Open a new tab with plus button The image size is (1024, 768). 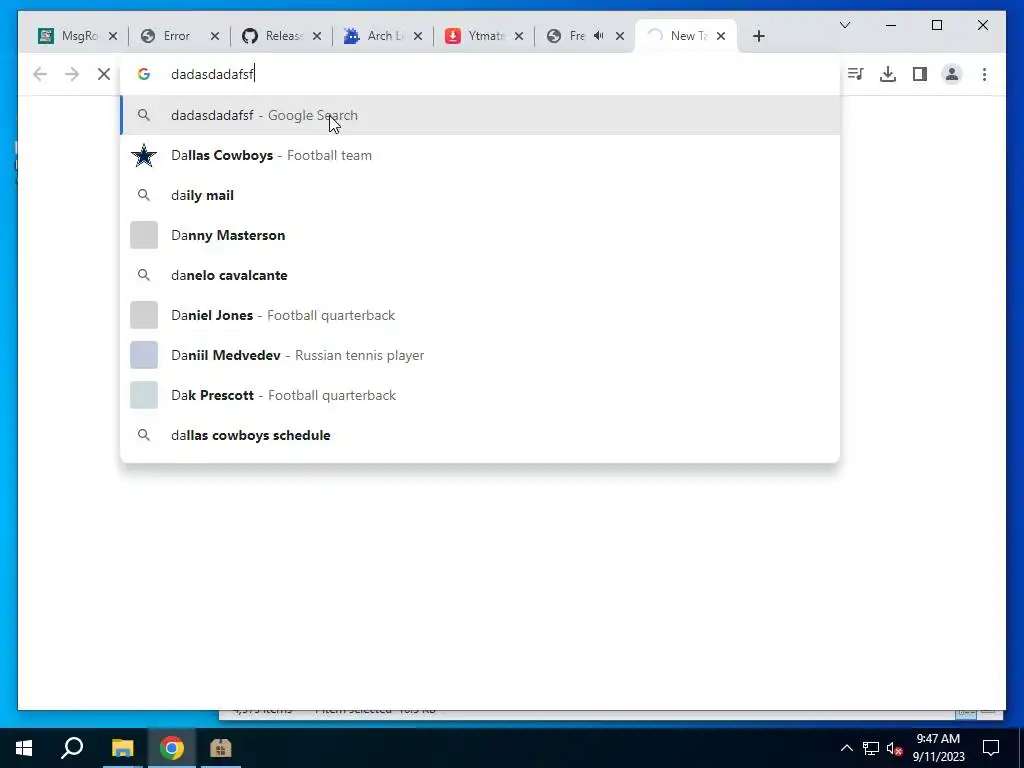pos(758,36)
